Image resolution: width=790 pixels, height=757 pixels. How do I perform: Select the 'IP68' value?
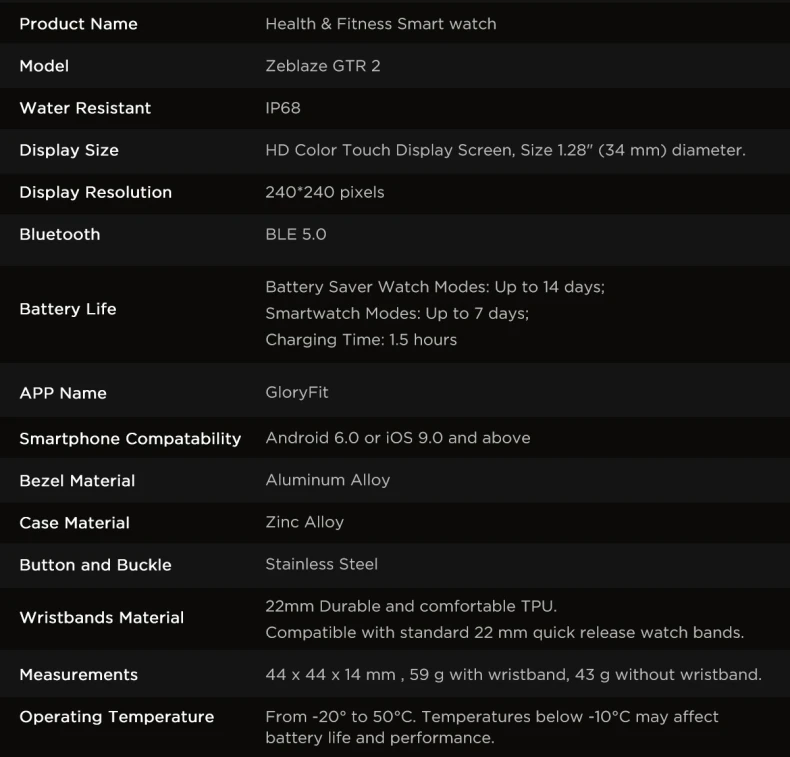click(283, 108)
